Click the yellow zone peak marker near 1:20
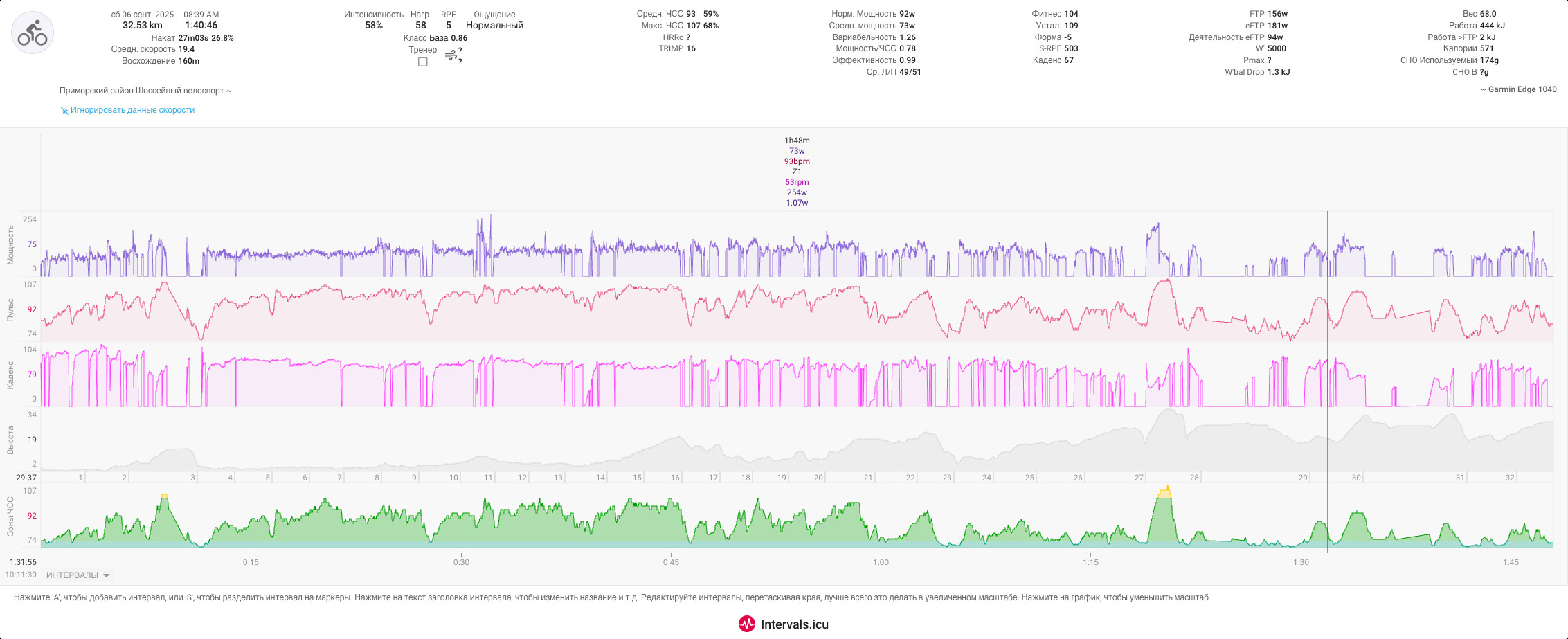The height and width of the screenshot is (639, 1568). (x=1164, y=493)
